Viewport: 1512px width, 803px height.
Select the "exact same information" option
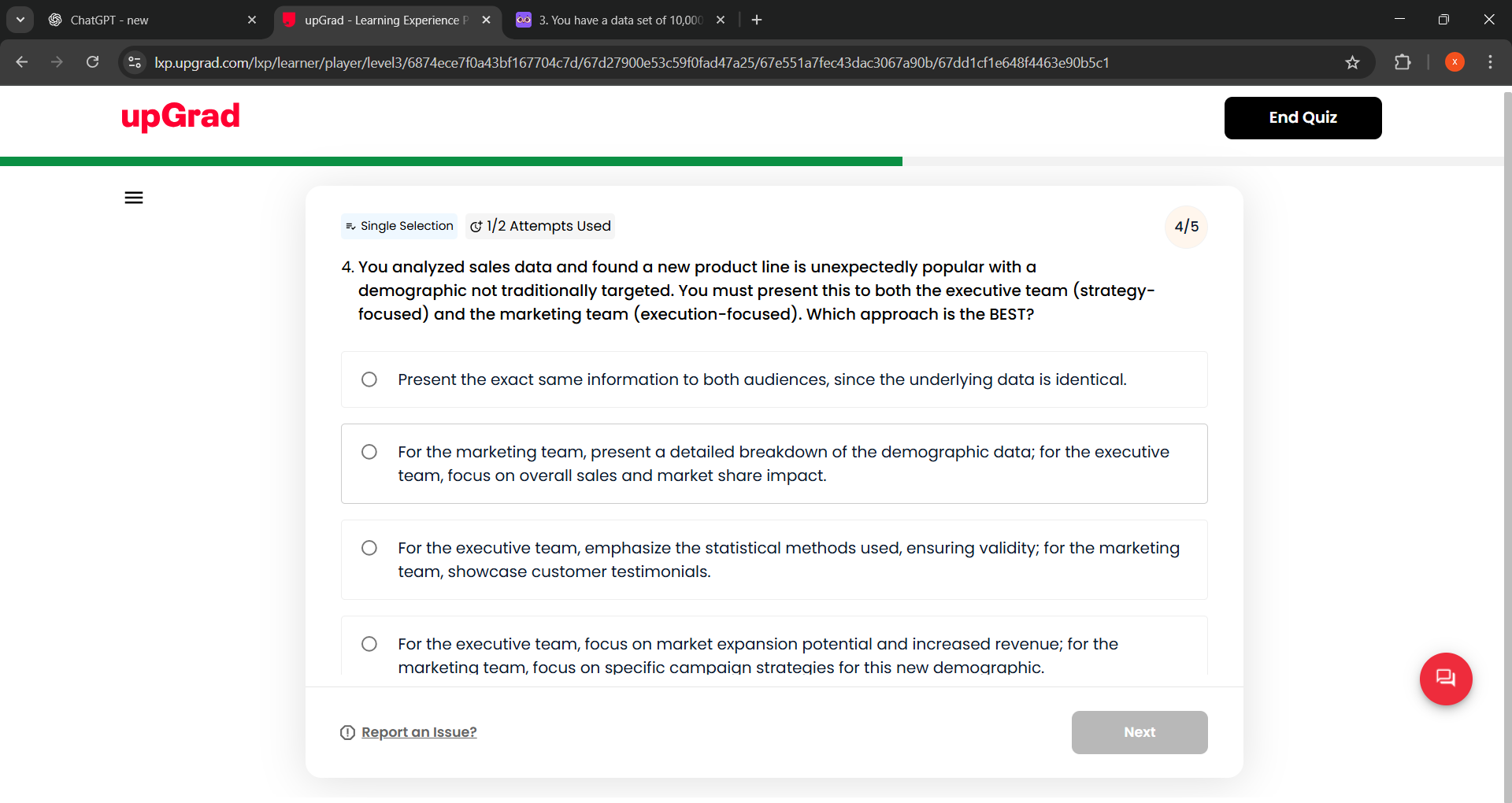point(369,379)
